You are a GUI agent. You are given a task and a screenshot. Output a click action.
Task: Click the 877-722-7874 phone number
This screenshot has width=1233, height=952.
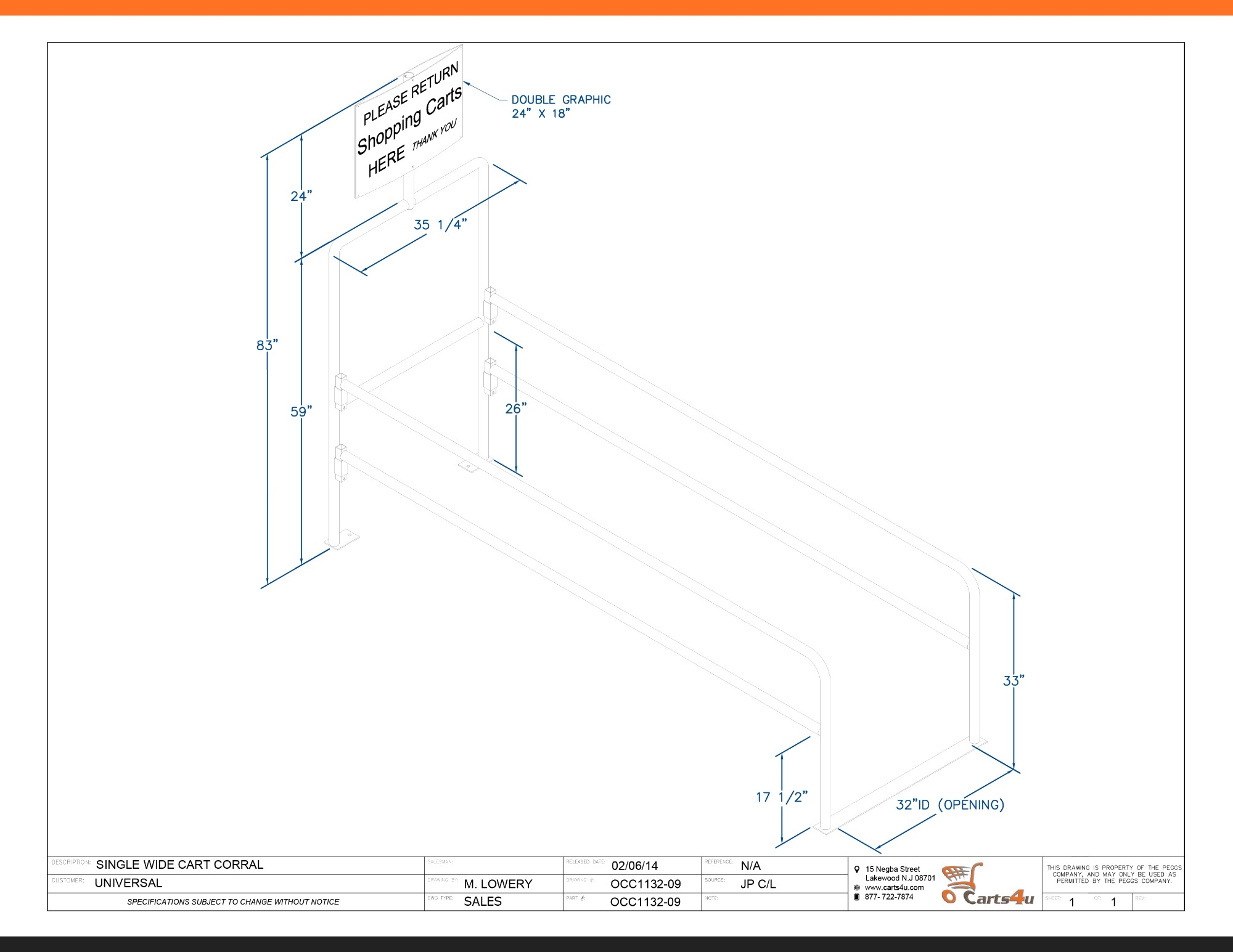click(x=889, y=897)
